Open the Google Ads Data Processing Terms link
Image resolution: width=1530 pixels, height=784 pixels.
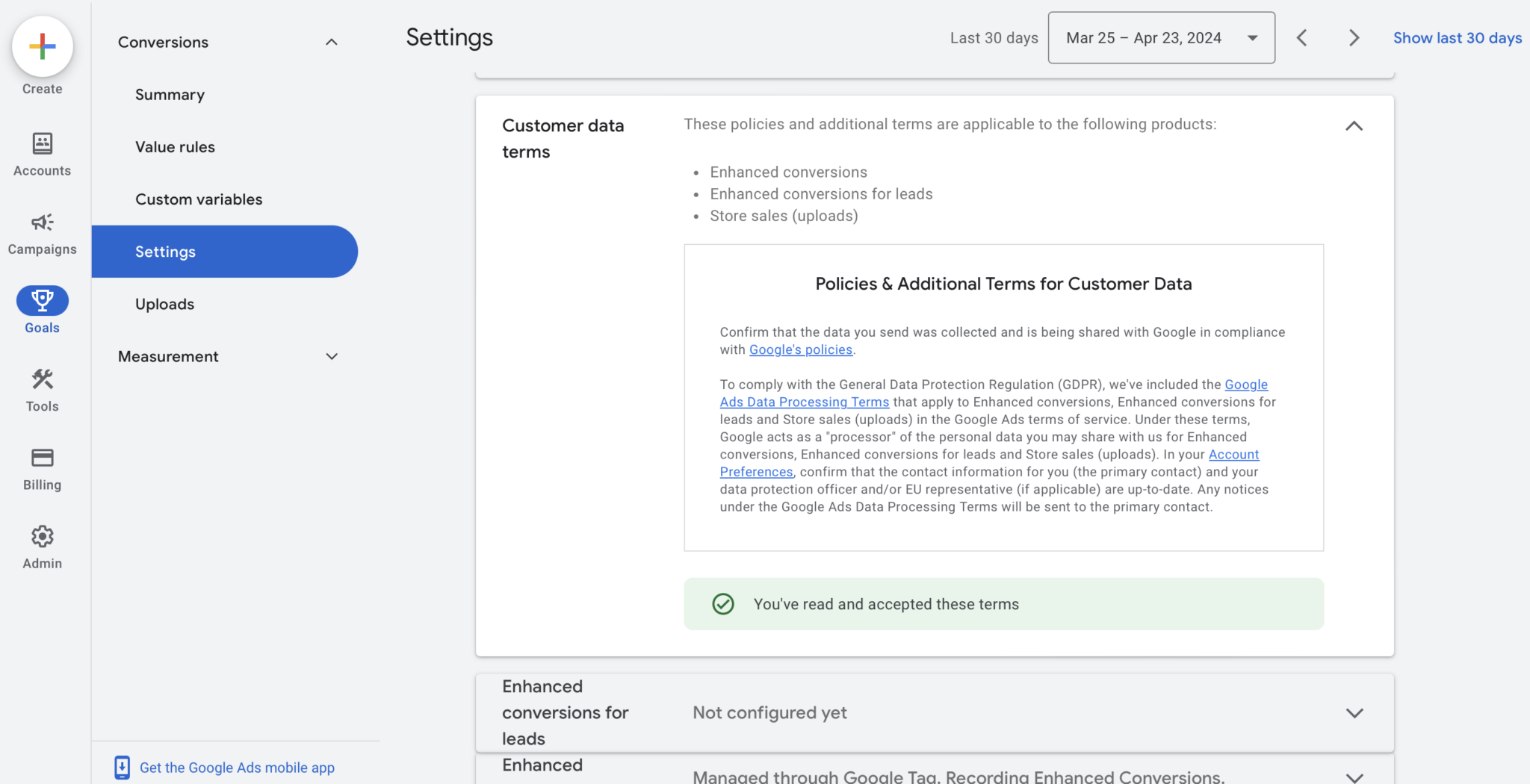pyautogui.click(x=804, y=402)
